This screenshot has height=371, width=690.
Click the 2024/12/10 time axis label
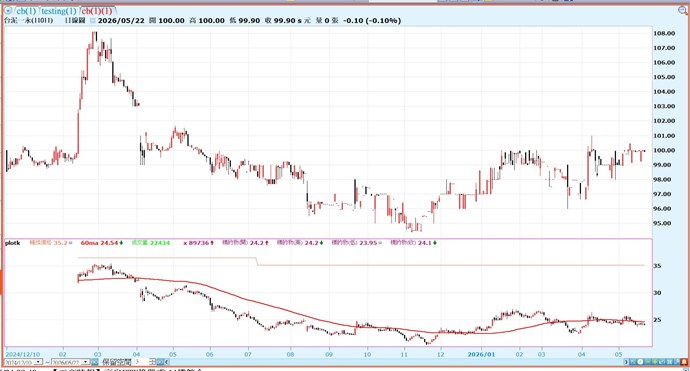click(23, 354)
